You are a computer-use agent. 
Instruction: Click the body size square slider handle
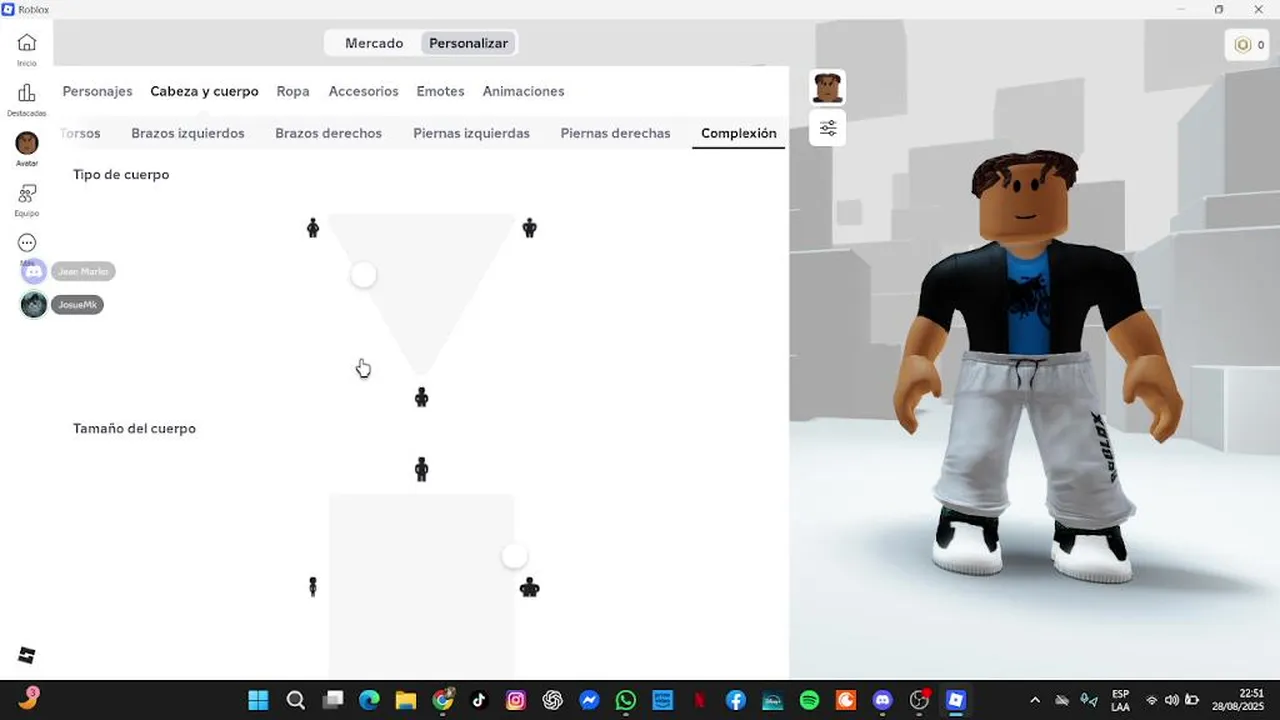[x=514, y=557]
